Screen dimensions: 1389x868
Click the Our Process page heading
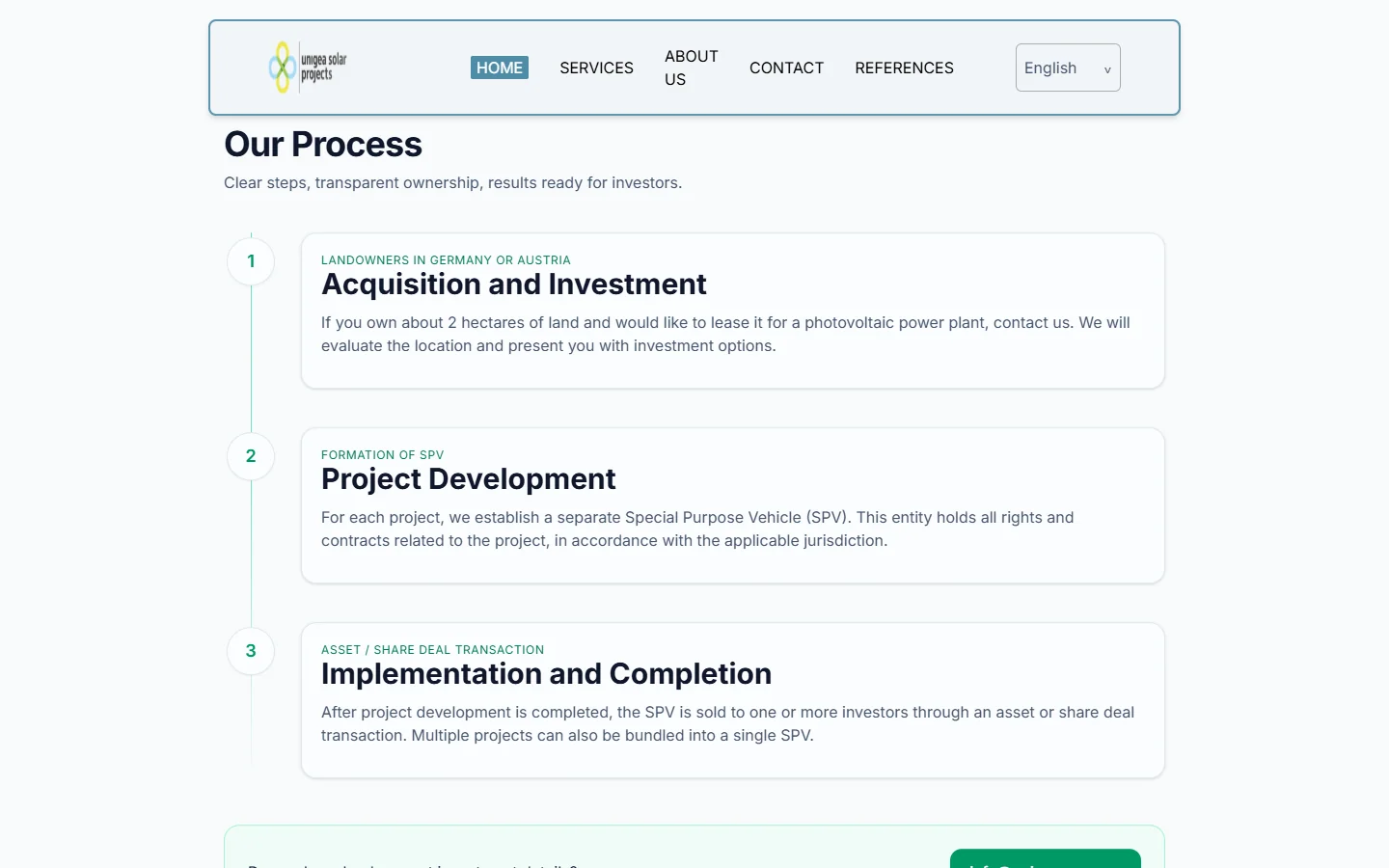(x=323, y=145)
